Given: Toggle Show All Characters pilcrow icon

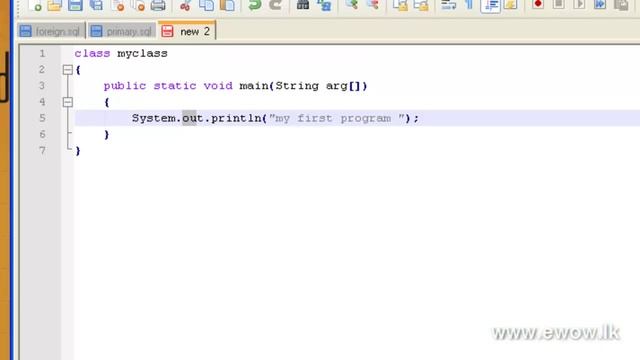Looking at the screenshot, I should [x=469, y=5].
